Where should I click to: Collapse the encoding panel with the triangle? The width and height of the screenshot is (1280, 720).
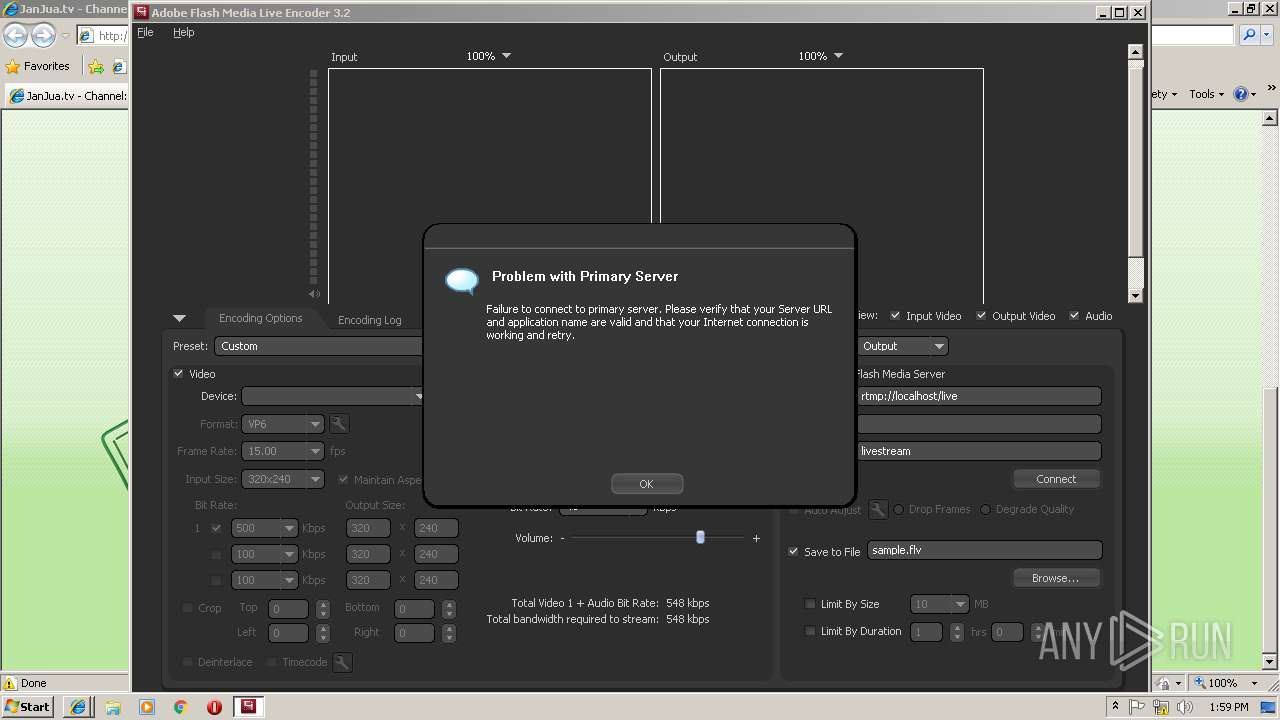(179, 318)
